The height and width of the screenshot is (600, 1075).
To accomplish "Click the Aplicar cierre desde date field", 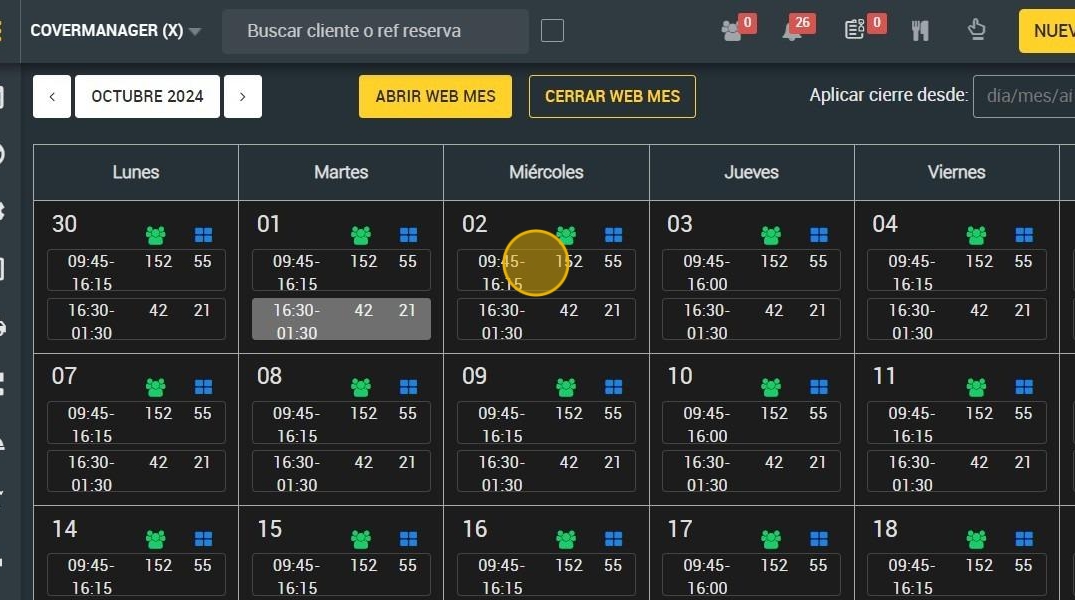I will click(1024, 97).
